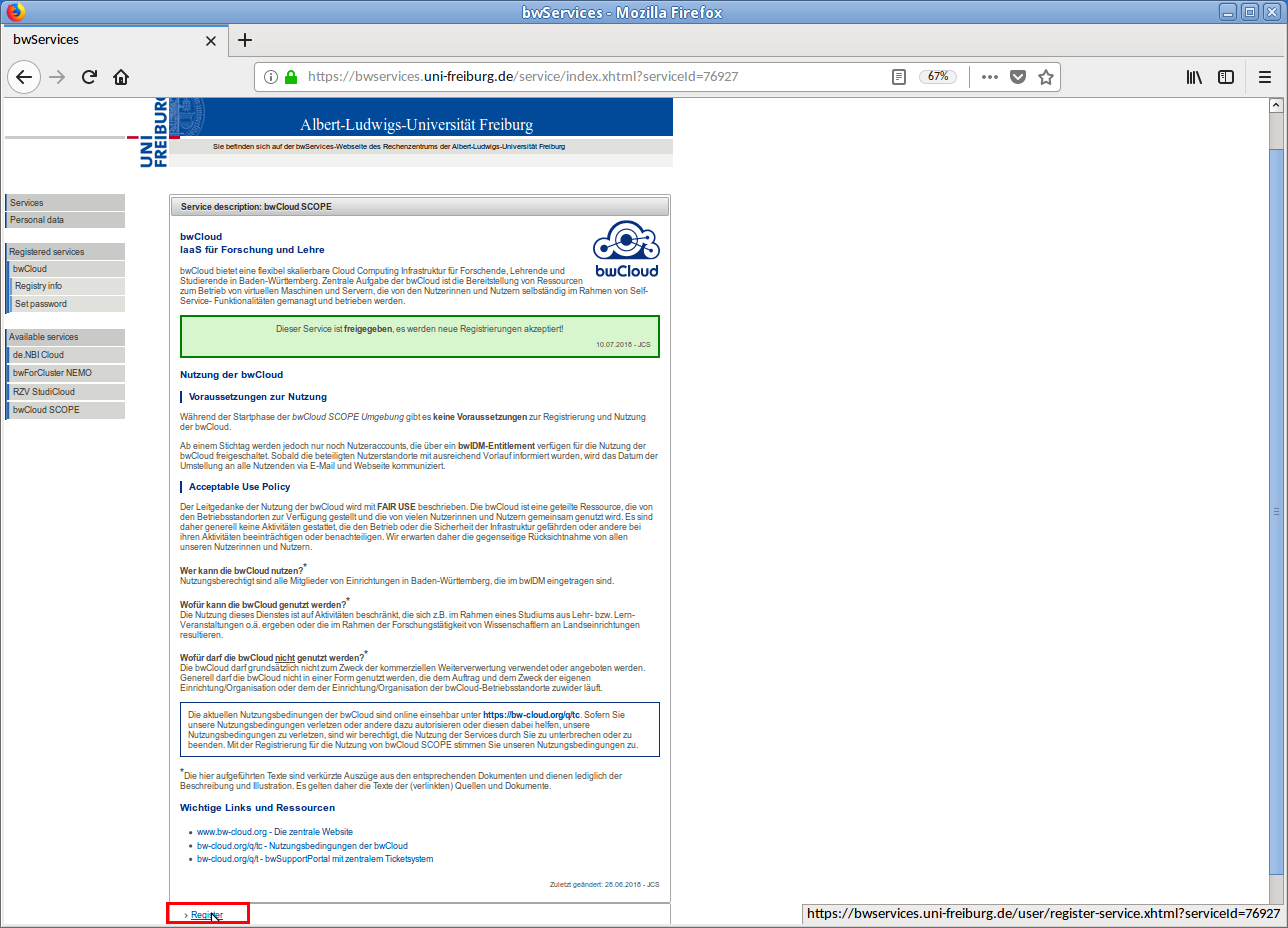Open the Services sidebar item
This screenshot has height=928, width=1288.
(x=65, y=203)
